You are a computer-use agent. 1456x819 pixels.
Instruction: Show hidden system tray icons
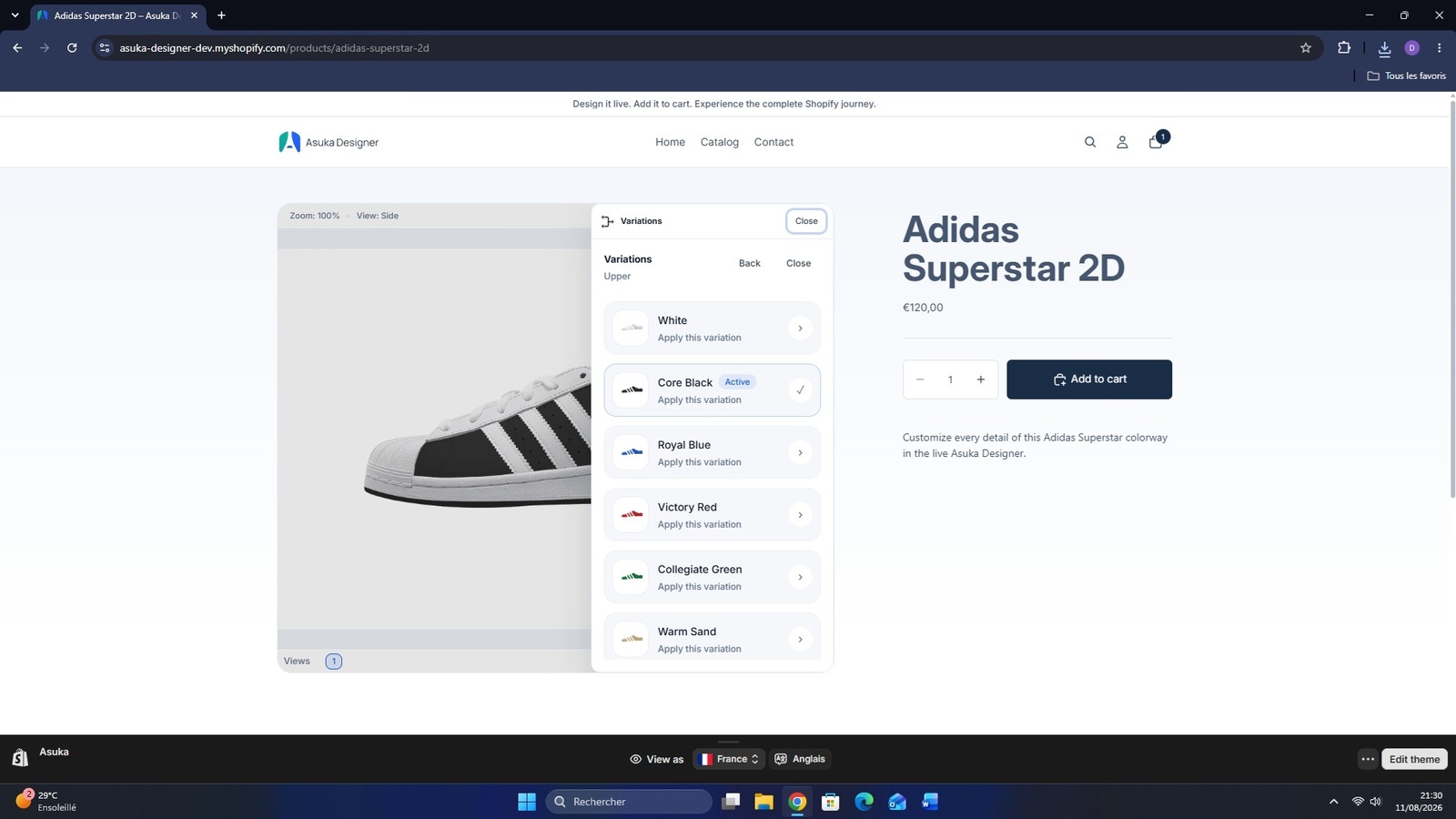pos(1333,802)
